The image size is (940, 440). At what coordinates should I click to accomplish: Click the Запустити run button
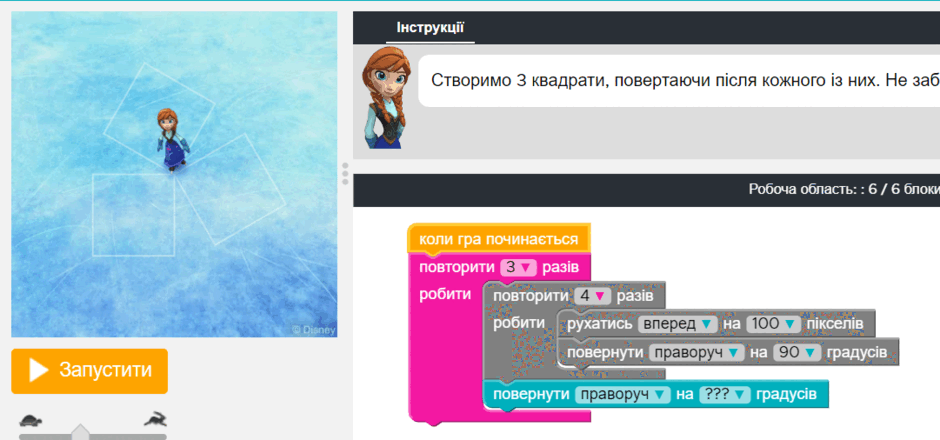tap(89, 371)
